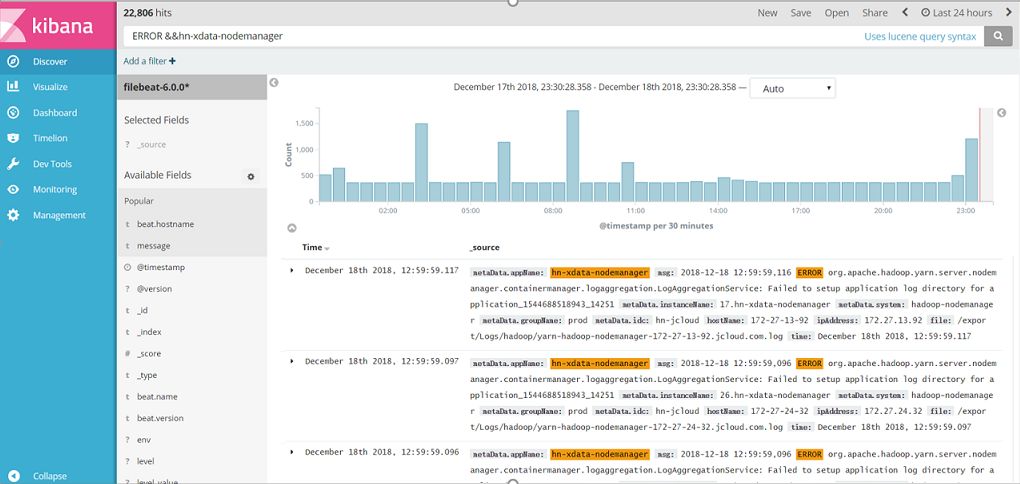Open the Timelion mask icon
This screenshot has height=484, width=1020.
(13, 138)
